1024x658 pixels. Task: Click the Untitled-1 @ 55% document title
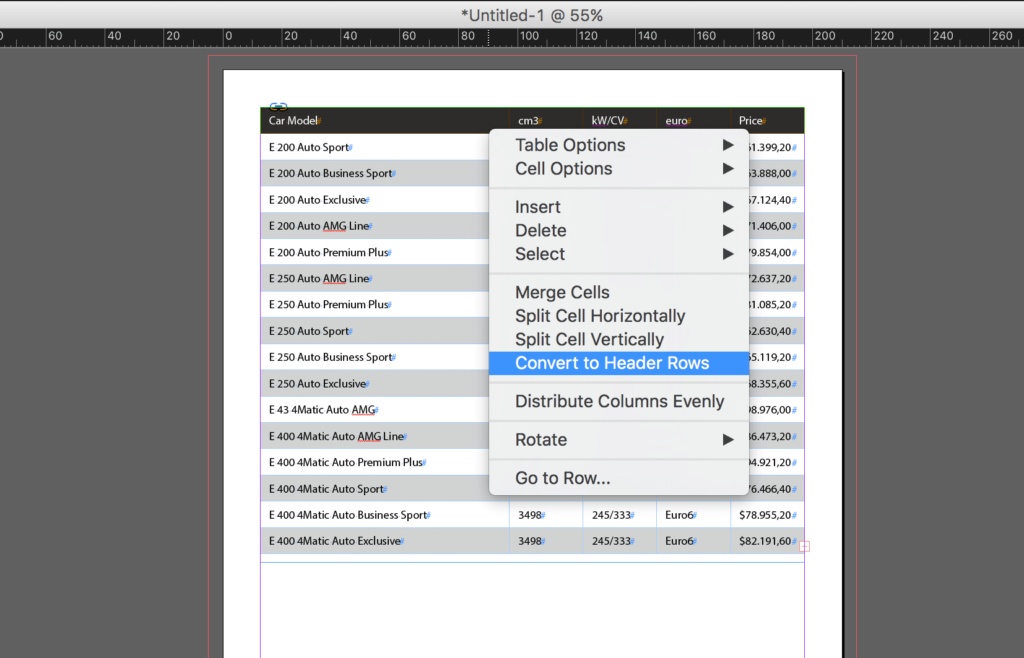click(x=532, y=15)
